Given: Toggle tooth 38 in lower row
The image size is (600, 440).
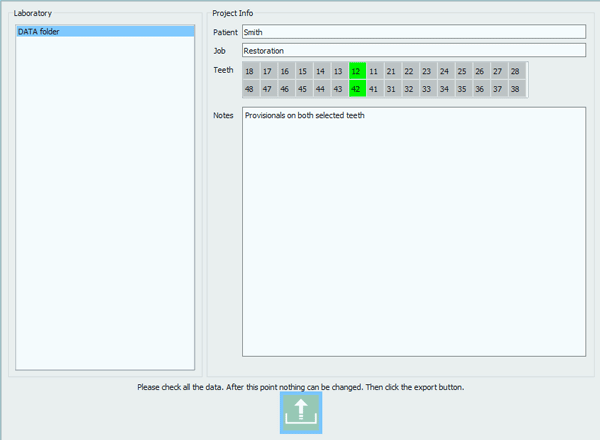Looking at the screenshot, I should coord(515,89).
